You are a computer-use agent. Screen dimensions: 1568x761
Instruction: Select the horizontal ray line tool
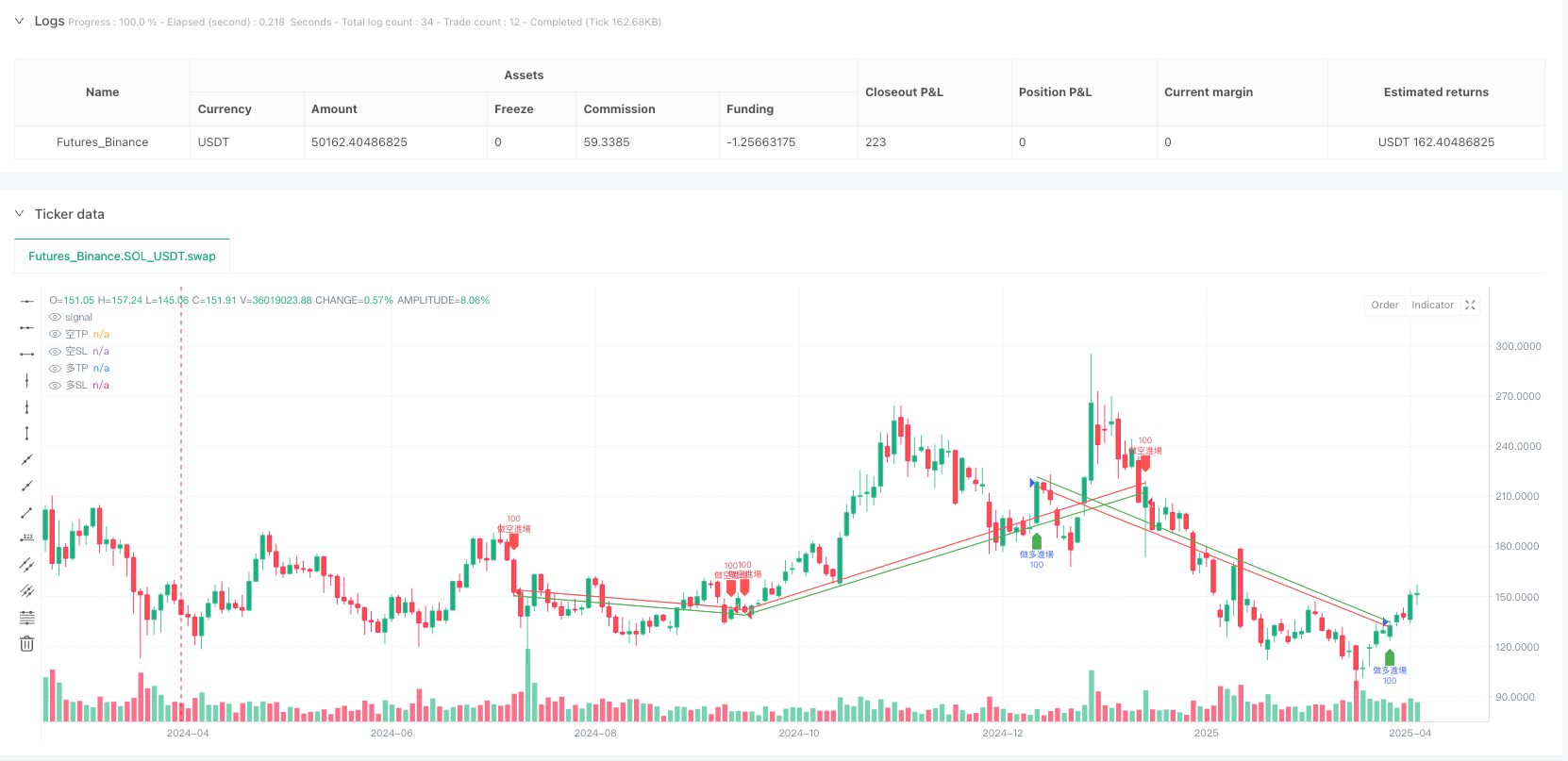click(26, 327)
